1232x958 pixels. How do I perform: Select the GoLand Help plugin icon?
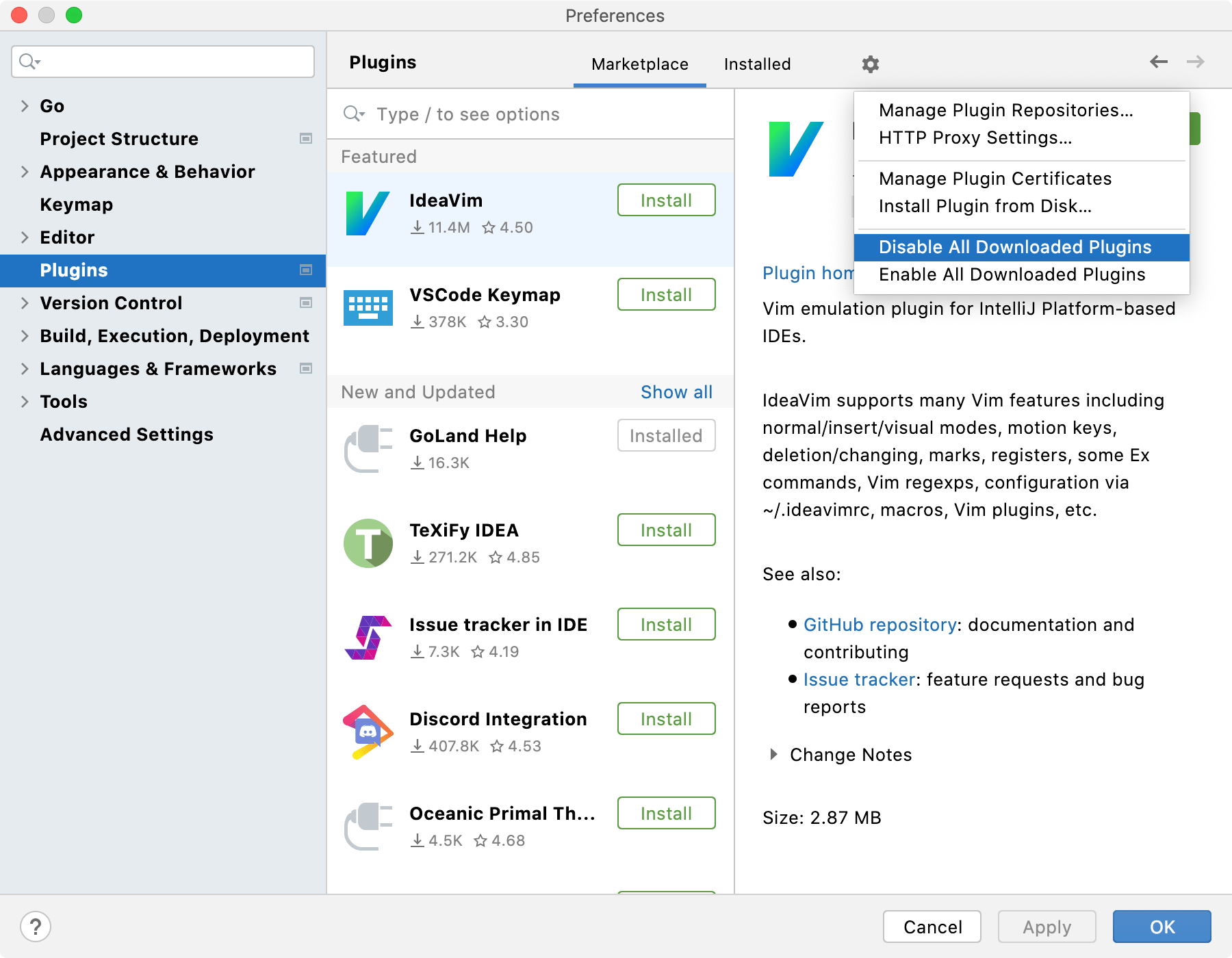coord(368,448)
